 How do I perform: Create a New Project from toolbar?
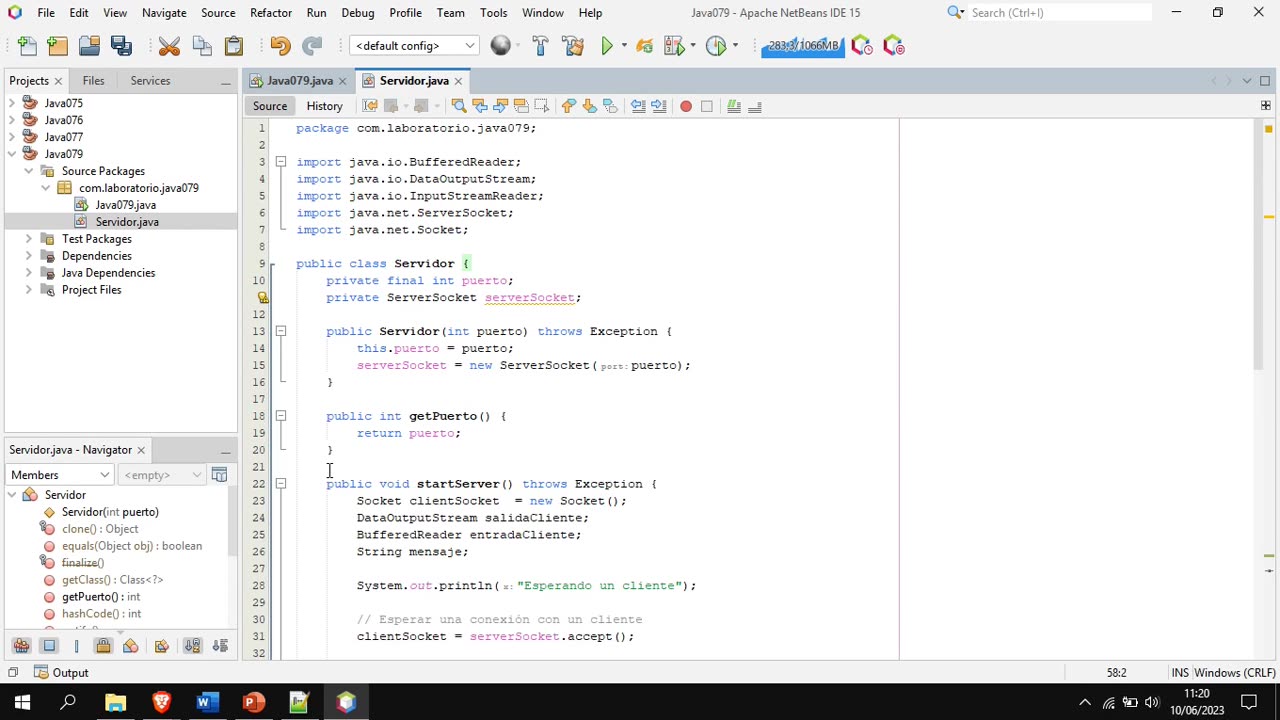click(57, 46)
